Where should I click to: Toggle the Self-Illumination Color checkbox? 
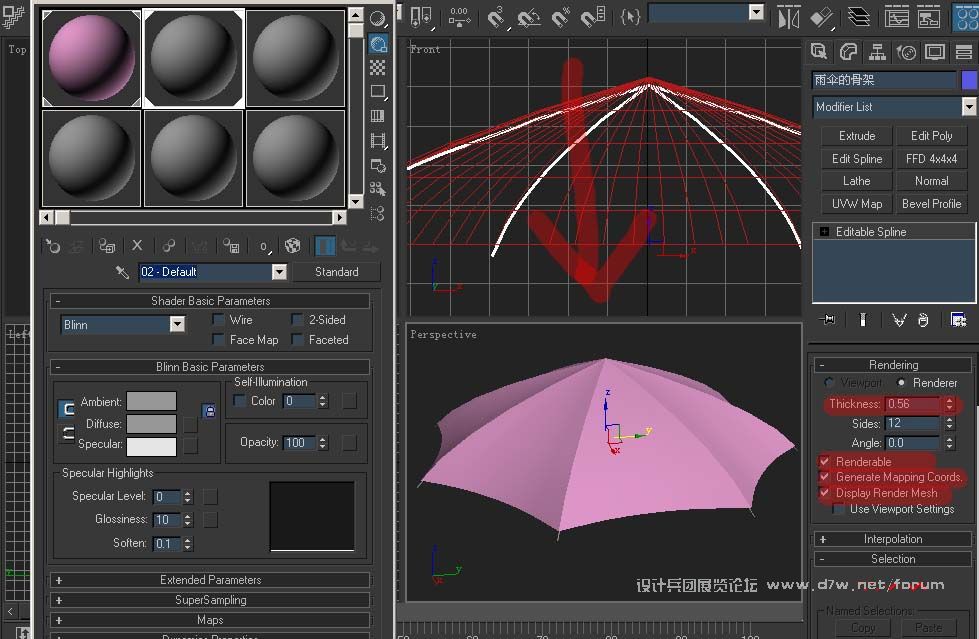[239, 400]
